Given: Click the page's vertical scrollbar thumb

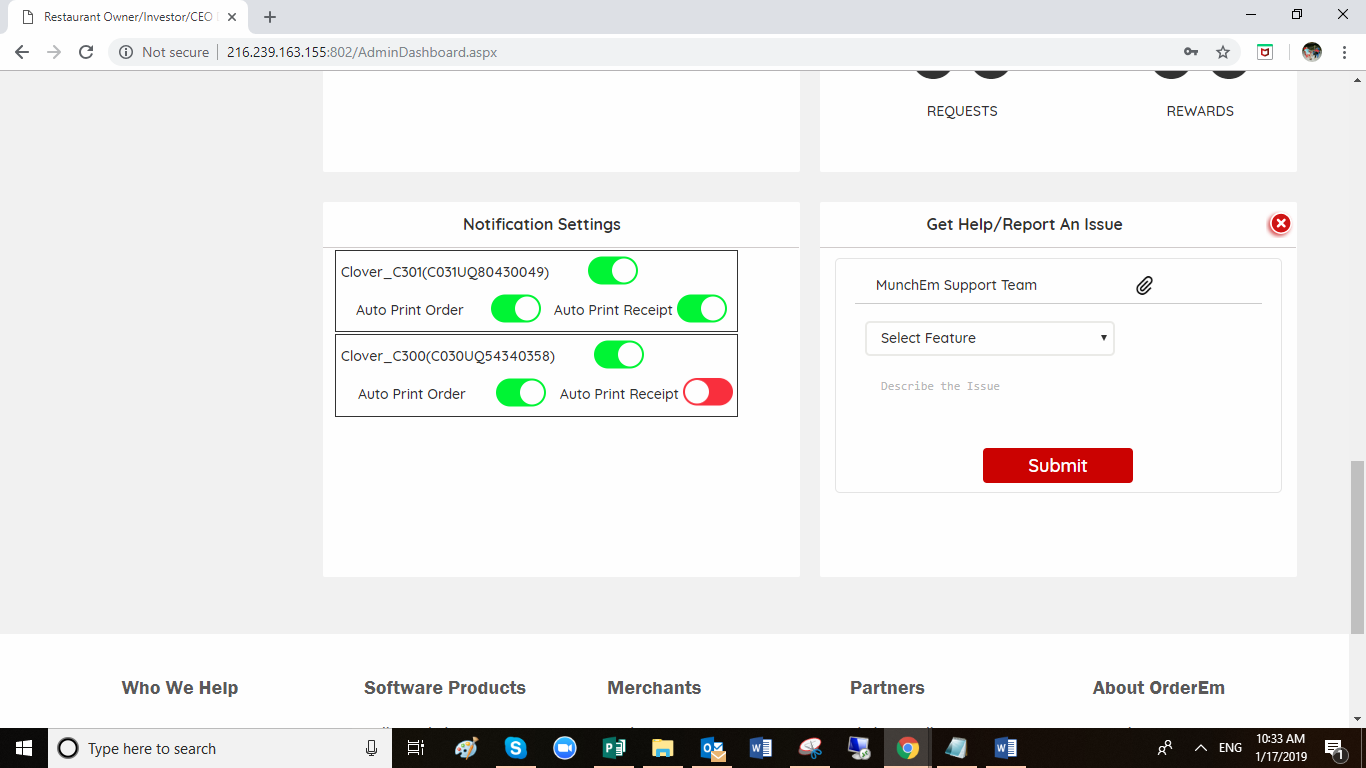Looking at the screenshot, I should pos(1357,545).
